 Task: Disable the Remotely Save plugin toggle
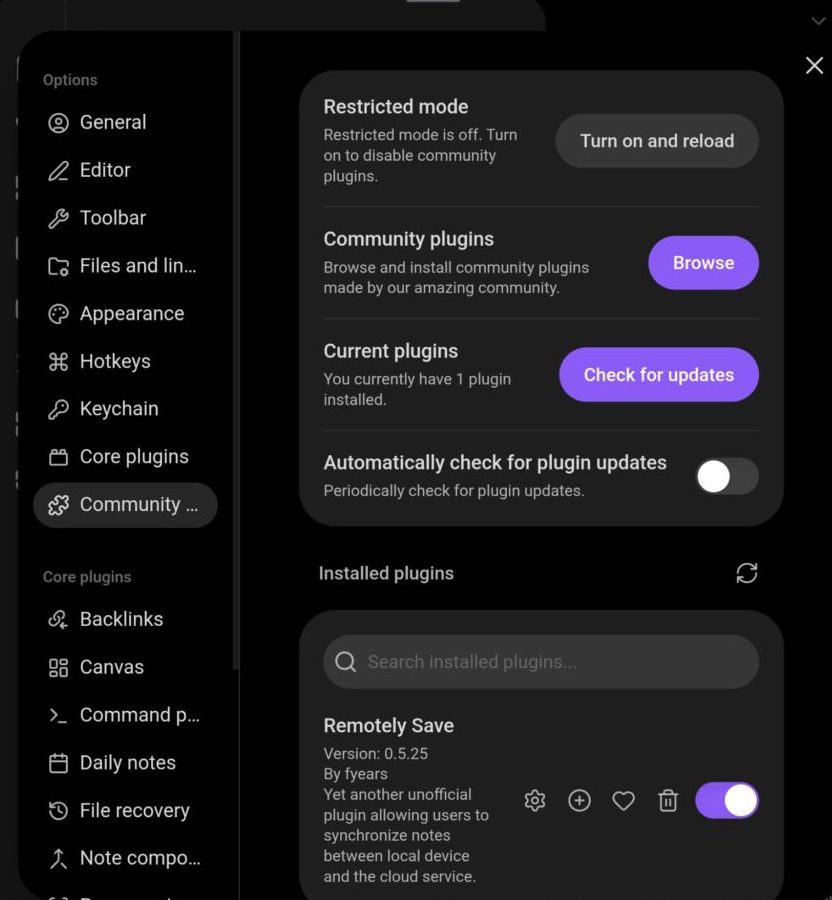coord(727,800)
